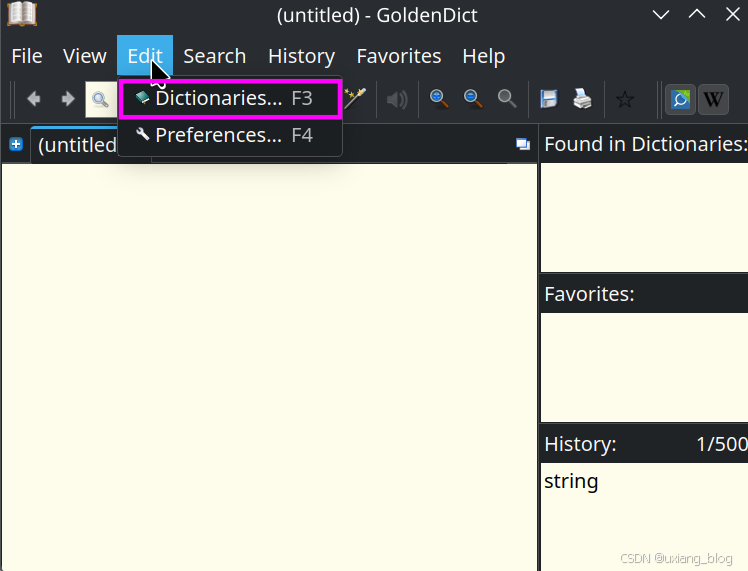
Task: Choose Dictionaries... from the Edit menu
Action: click(230, 99)
